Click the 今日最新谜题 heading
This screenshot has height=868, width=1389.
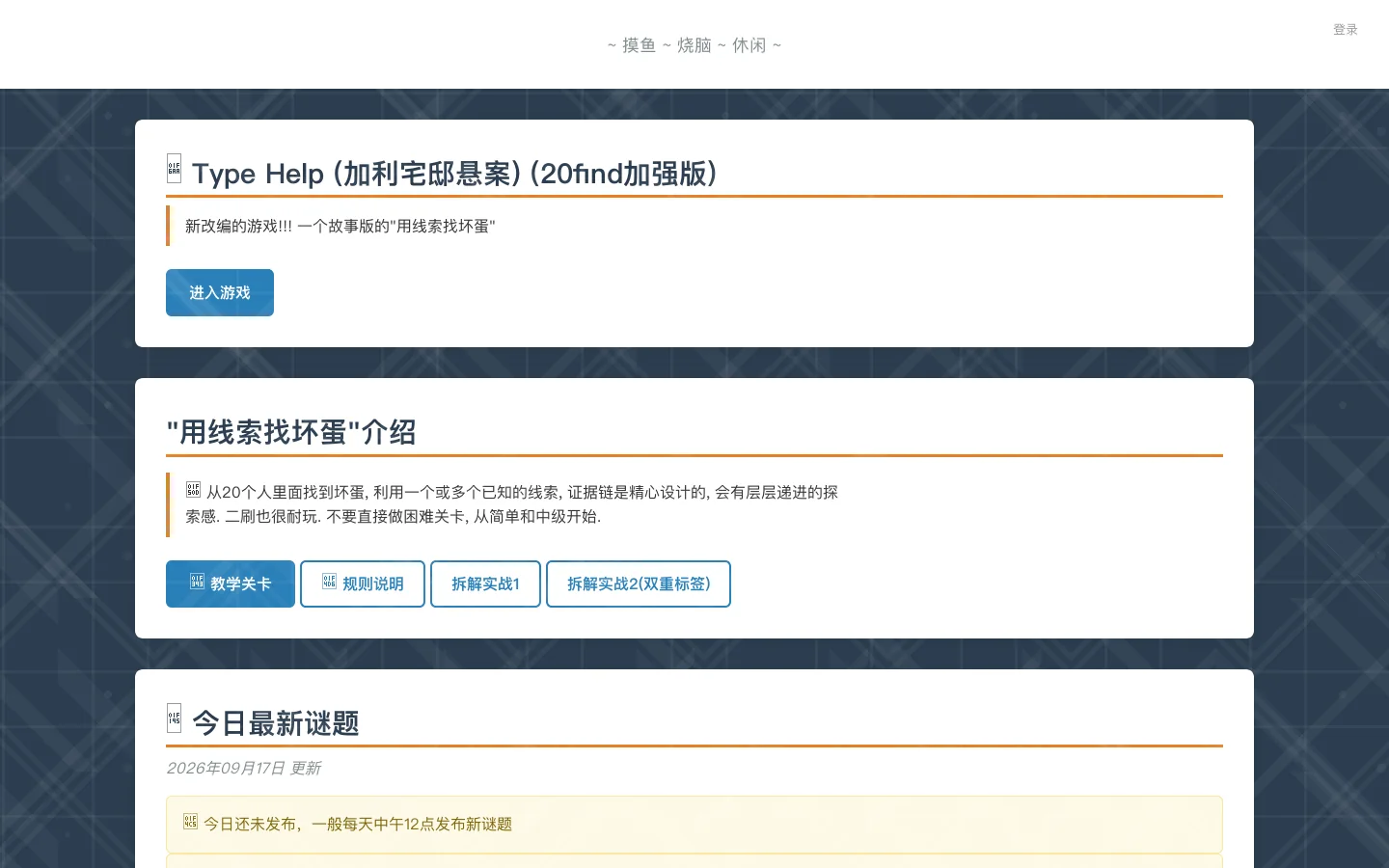(276, 723)
